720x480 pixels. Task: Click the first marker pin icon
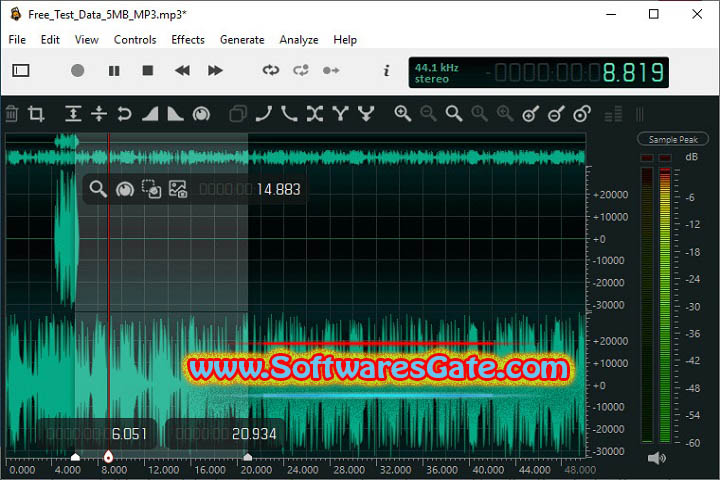point(530,113)
